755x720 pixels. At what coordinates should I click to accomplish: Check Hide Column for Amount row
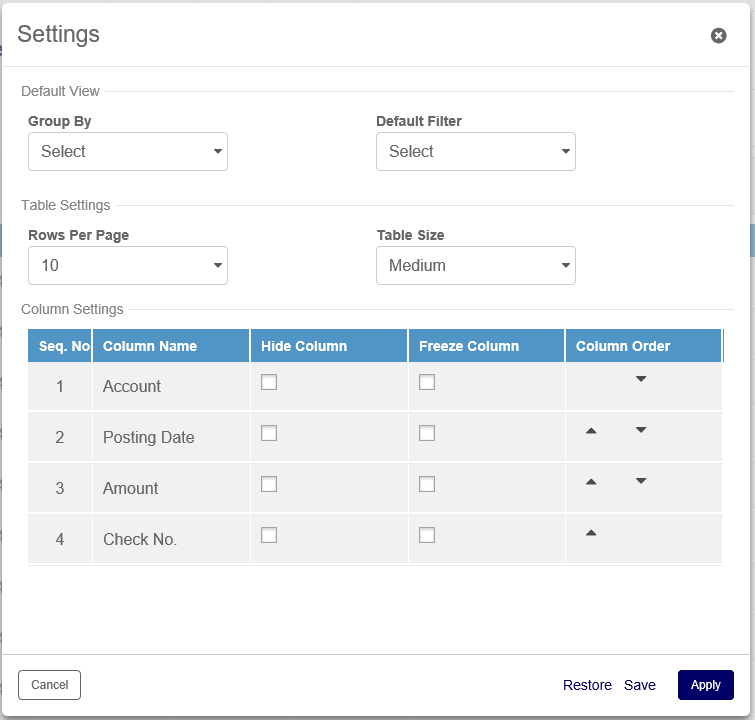269,484
